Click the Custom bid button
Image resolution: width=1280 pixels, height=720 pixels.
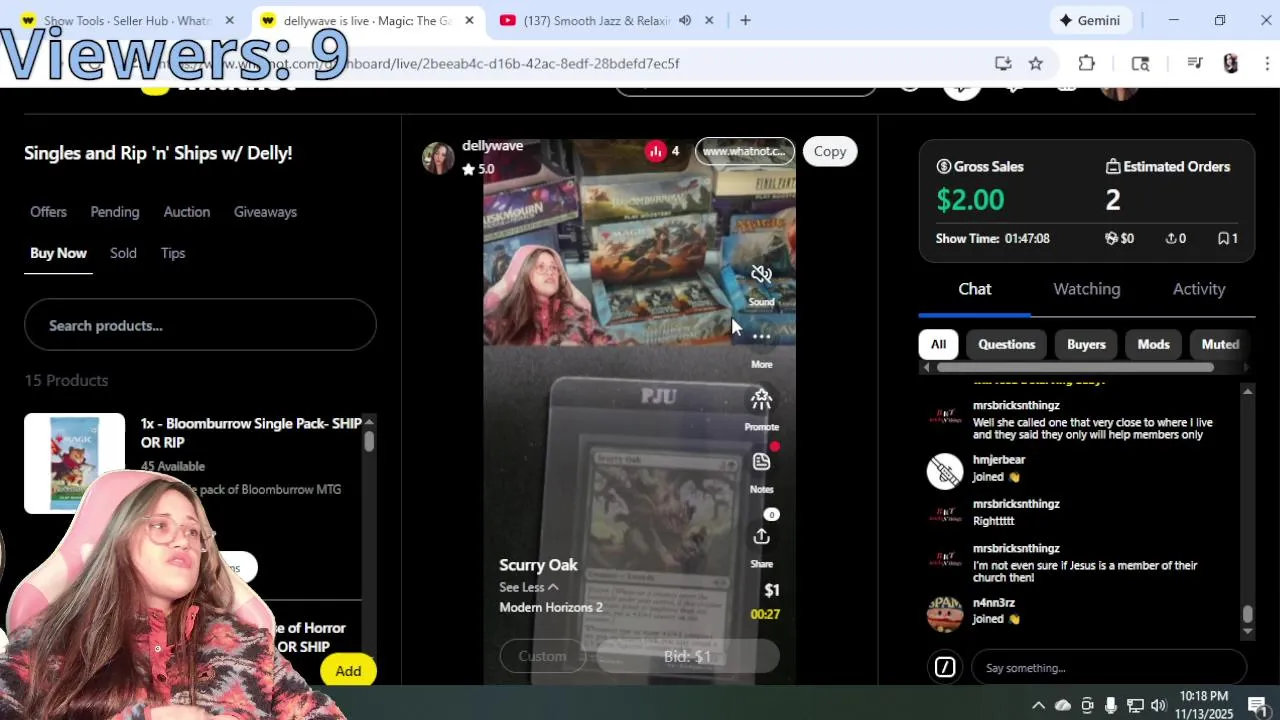click(x=542, y=656)
